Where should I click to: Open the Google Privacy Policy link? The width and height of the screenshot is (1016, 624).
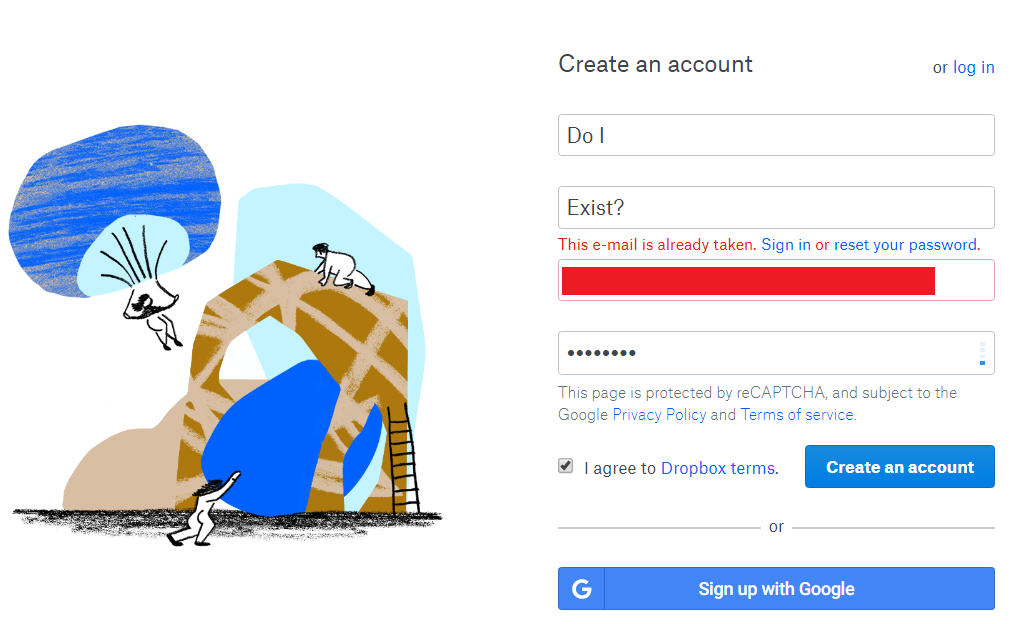tap(659, 415)
